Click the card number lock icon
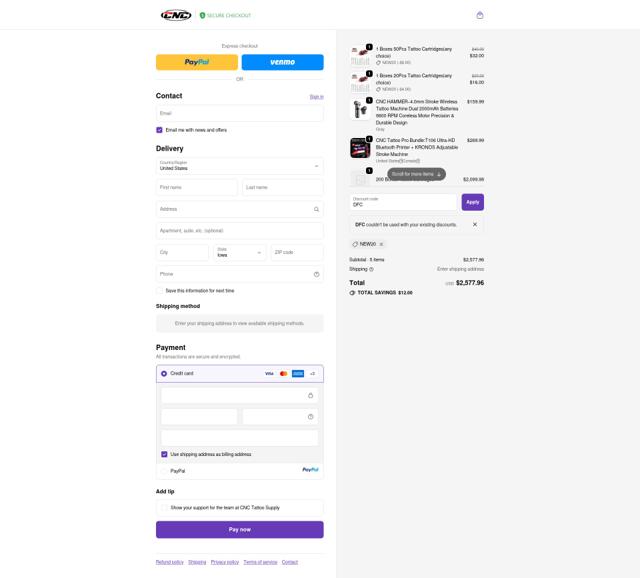 [x=310, y=396]
